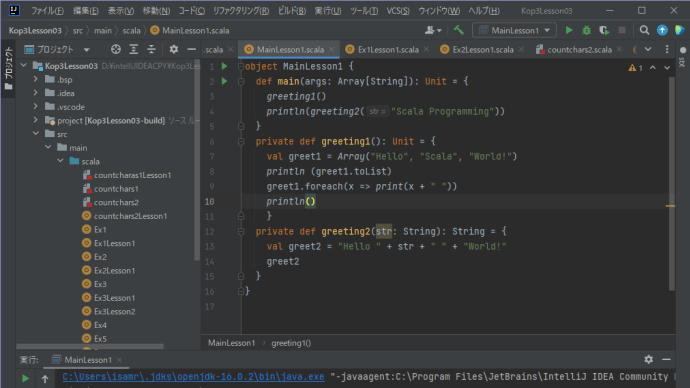
Task: Run MainLesson1 with the green toolbar play button
Action: click(x=569, y=30)
